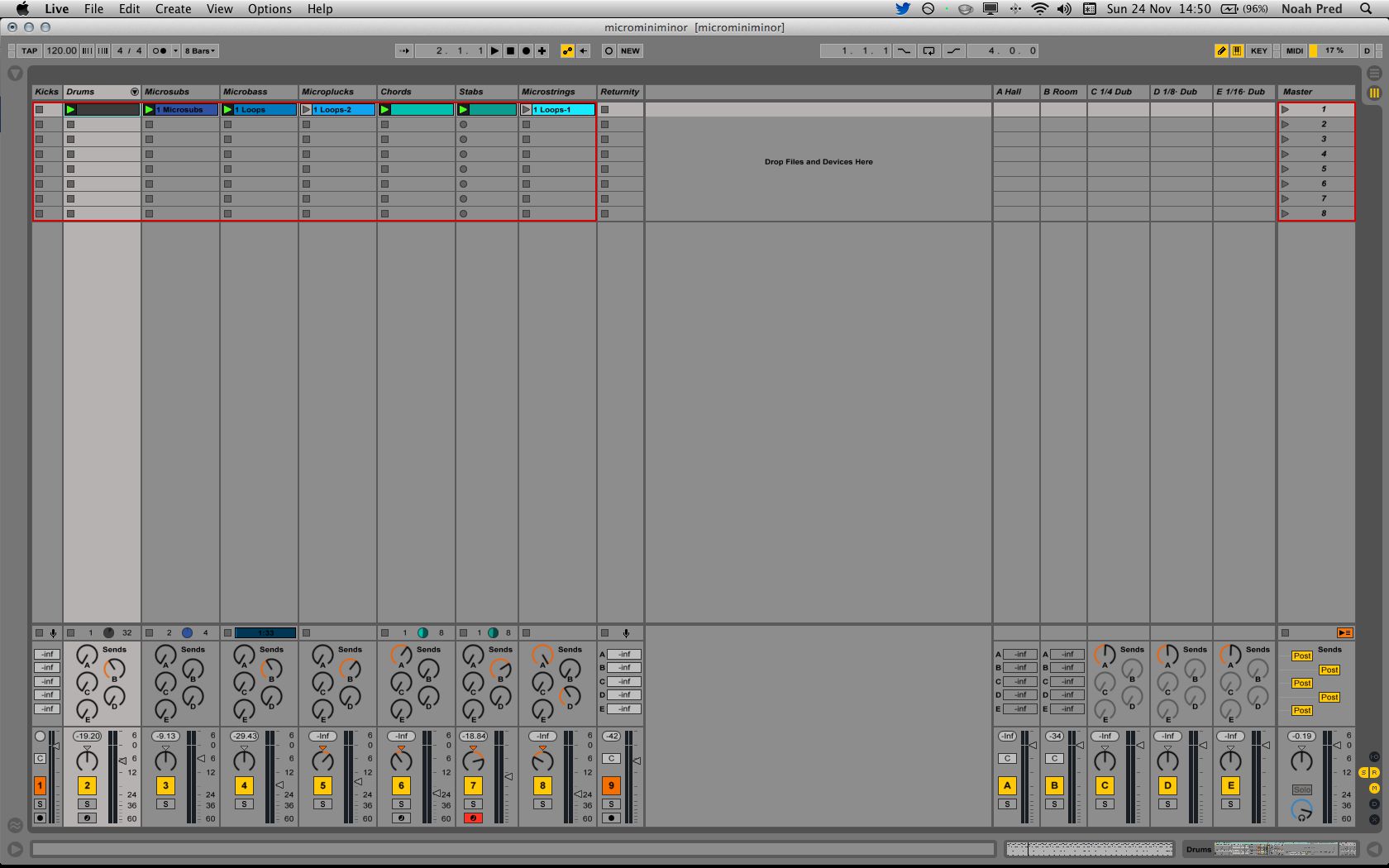The width and height of the screenshot is (1389, 868).
Task: Open the Create menu
Action: (x=174, y=9)
